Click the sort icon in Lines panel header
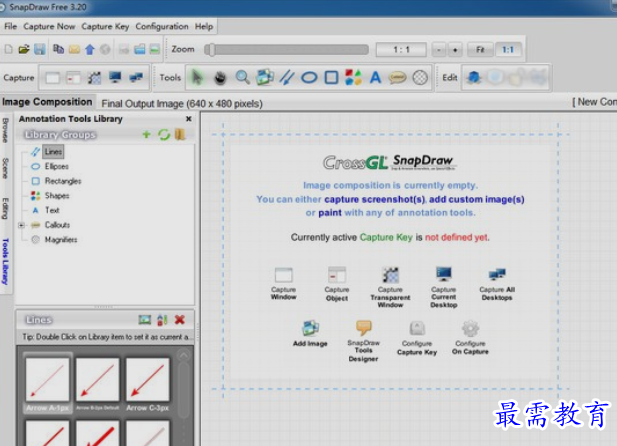This screenshot has width=617, height=446. point(162,320)
